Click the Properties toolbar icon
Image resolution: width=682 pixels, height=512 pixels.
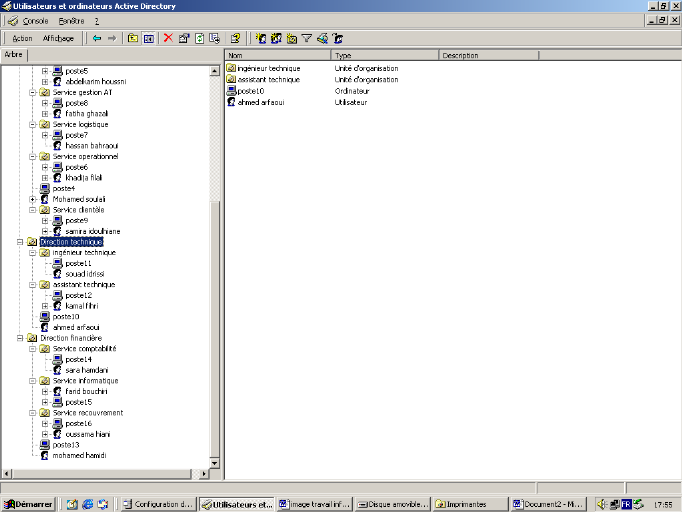[x=184, y=38]
